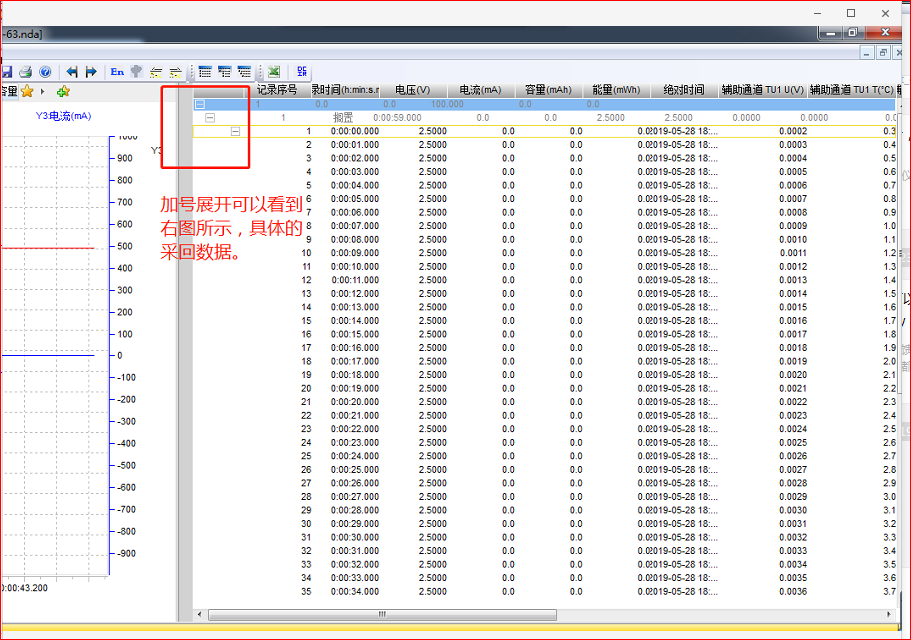Click the time cell 0:00:15.000
The width and height of the screenshot is (911, 640).
pos(354,335)
